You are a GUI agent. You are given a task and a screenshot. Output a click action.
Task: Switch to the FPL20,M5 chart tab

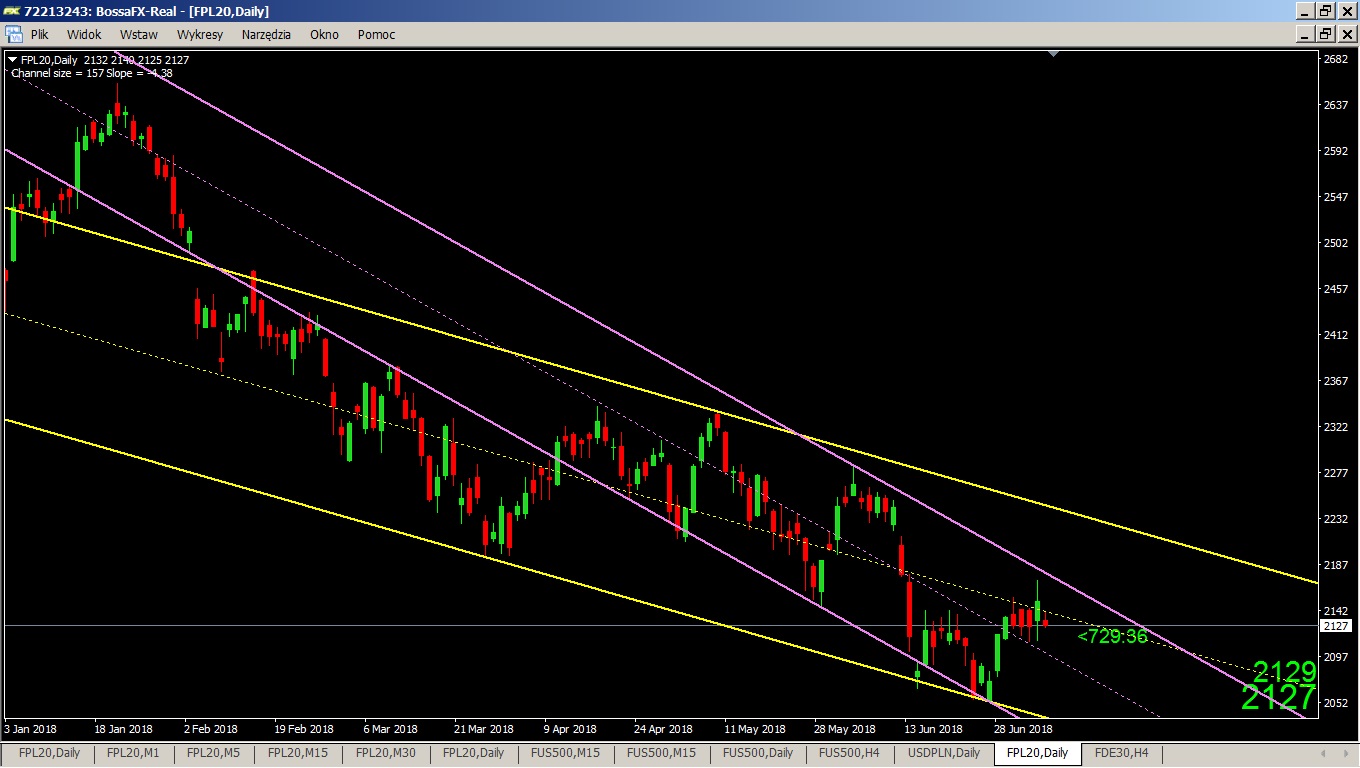pos(213,753)
